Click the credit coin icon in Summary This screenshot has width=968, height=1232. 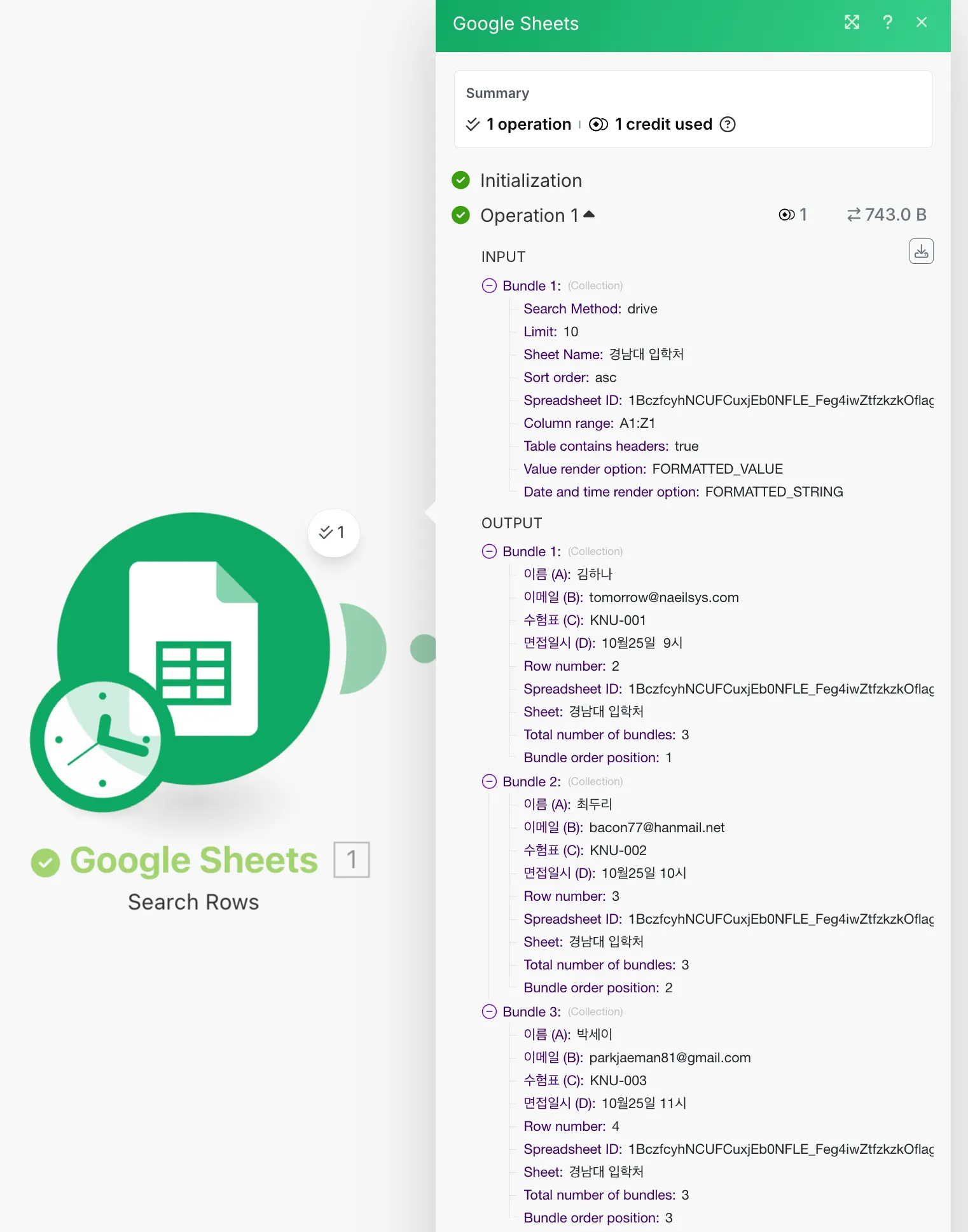598,124
